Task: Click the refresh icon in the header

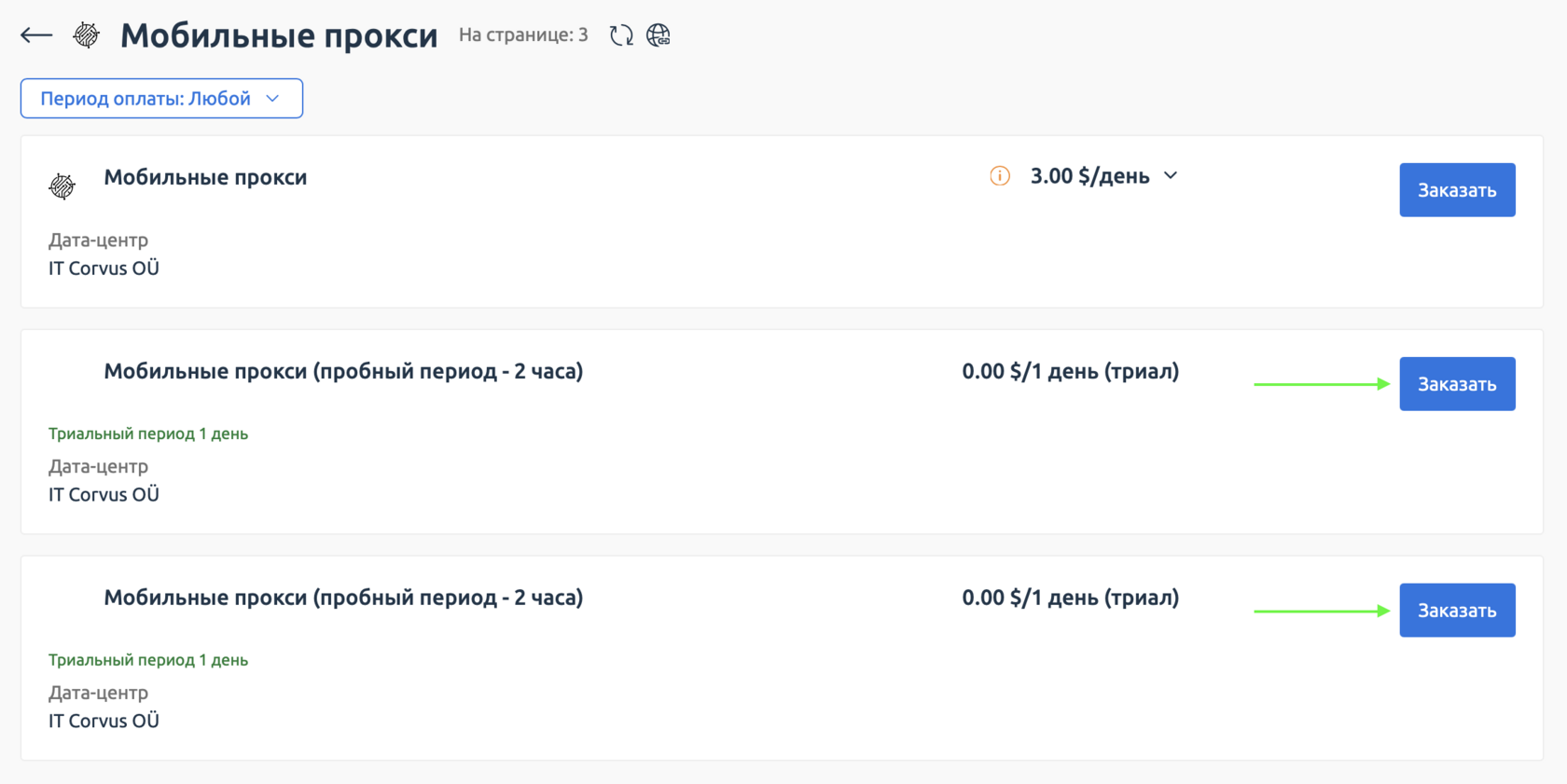Action: point(620,34)
